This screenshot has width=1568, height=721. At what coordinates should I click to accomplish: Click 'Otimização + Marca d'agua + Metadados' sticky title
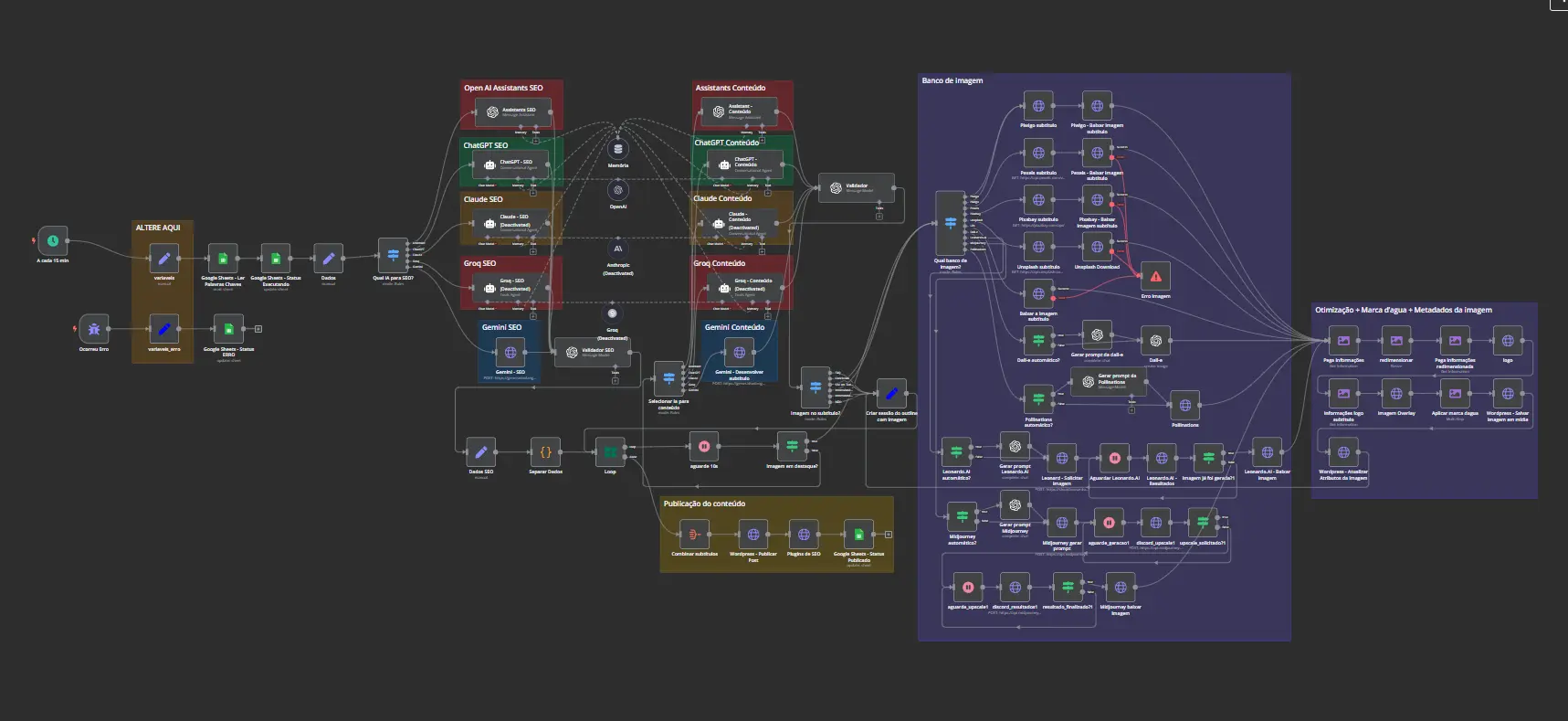(x=1404, y=310)
